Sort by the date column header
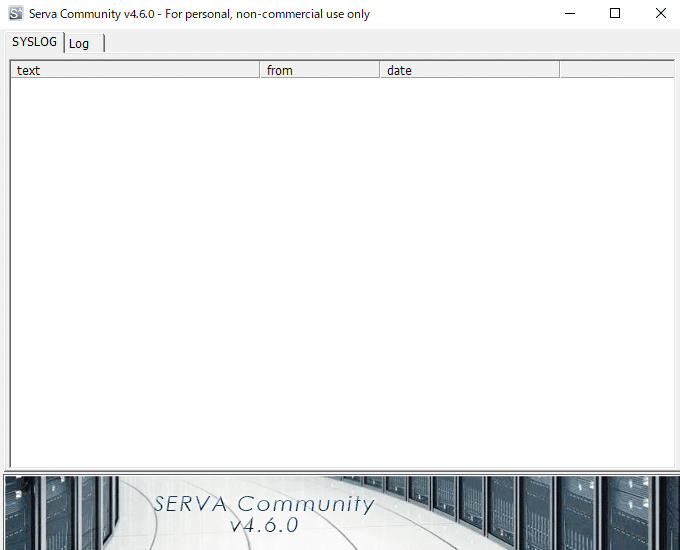The height and width of the screenshot is (550, 680). click(470, 70)
